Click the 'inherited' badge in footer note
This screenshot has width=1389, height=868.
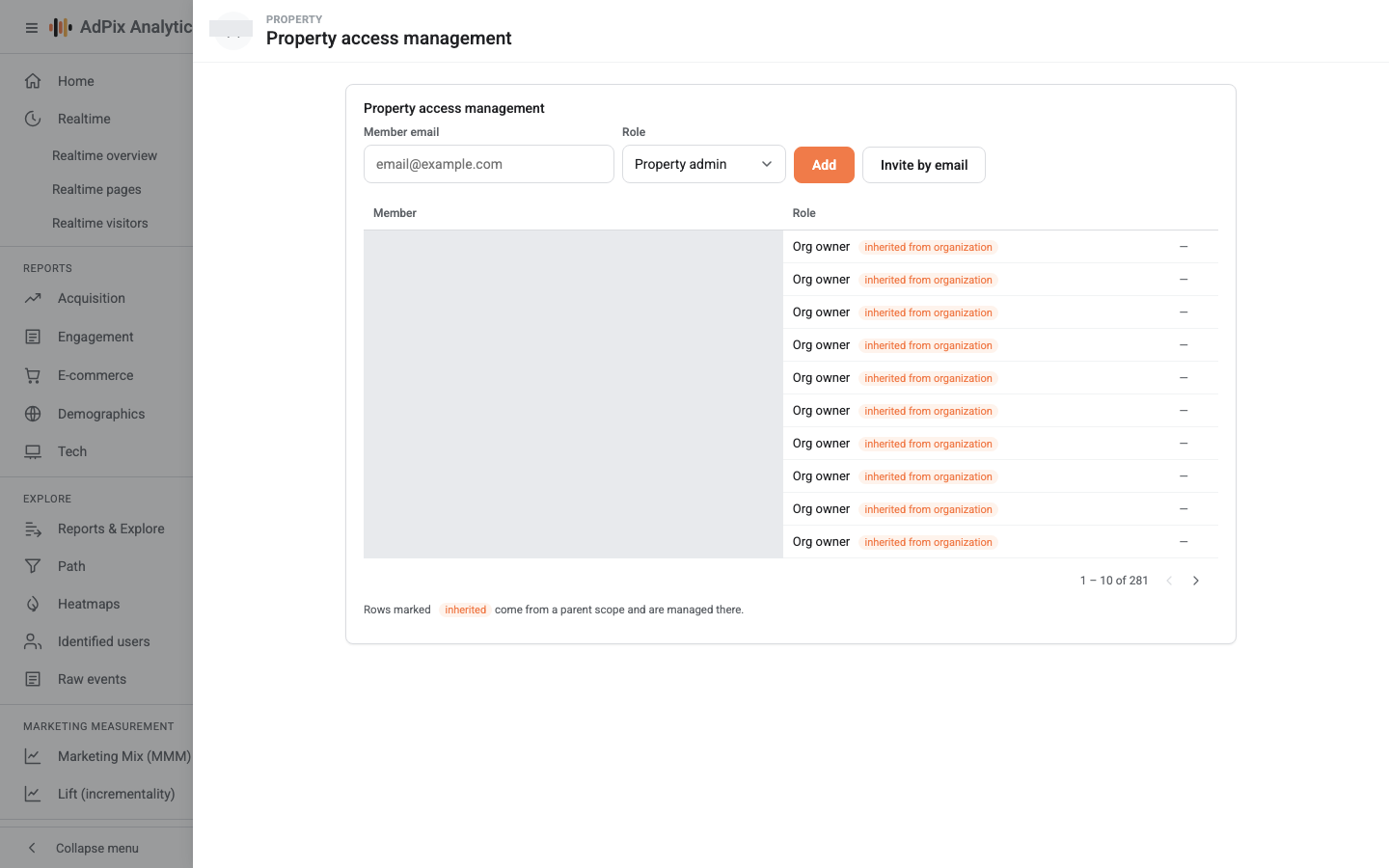click(x=465, y=610)
